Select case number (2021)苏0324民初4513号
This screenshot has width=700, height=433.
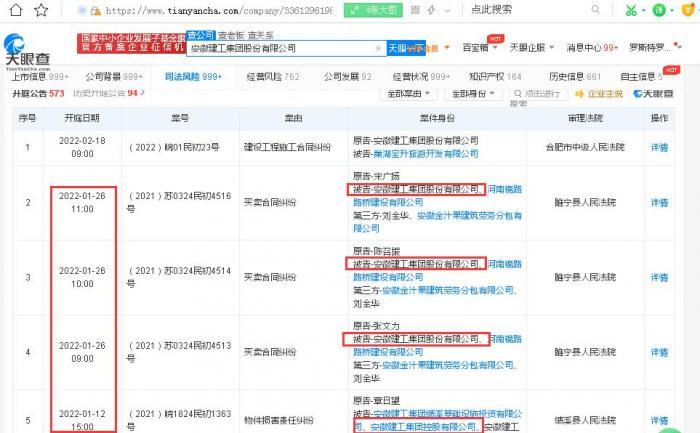click(180, 352)
